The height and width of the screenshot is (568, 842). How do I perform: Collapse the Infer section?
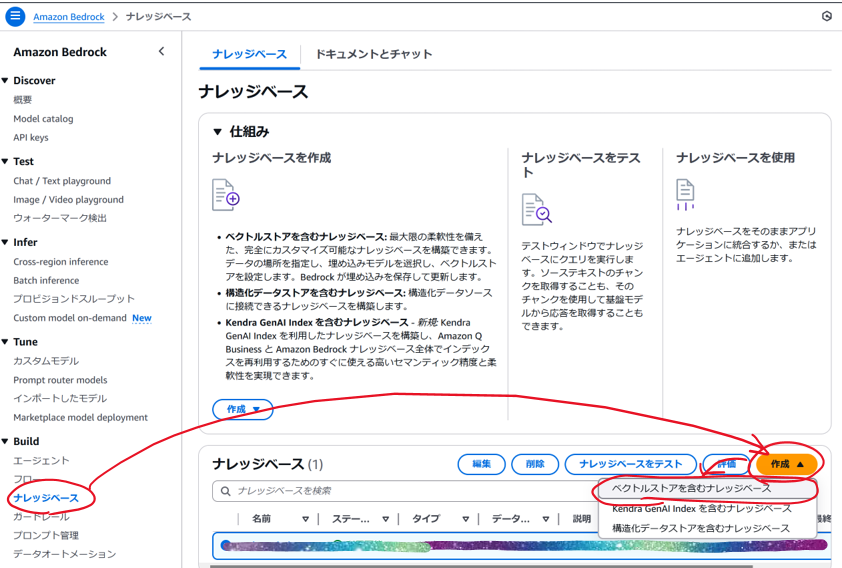click(5, 242)
